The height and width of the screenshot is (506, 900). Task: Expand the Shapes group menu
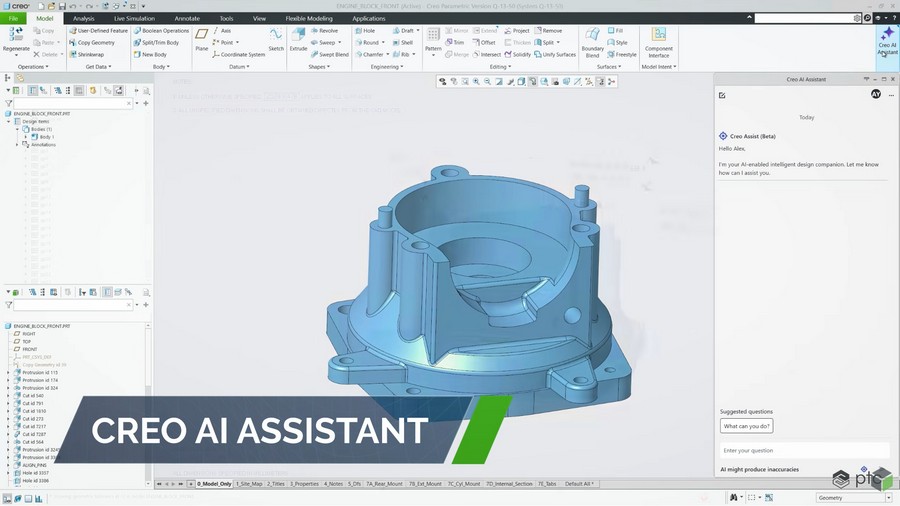319,67
